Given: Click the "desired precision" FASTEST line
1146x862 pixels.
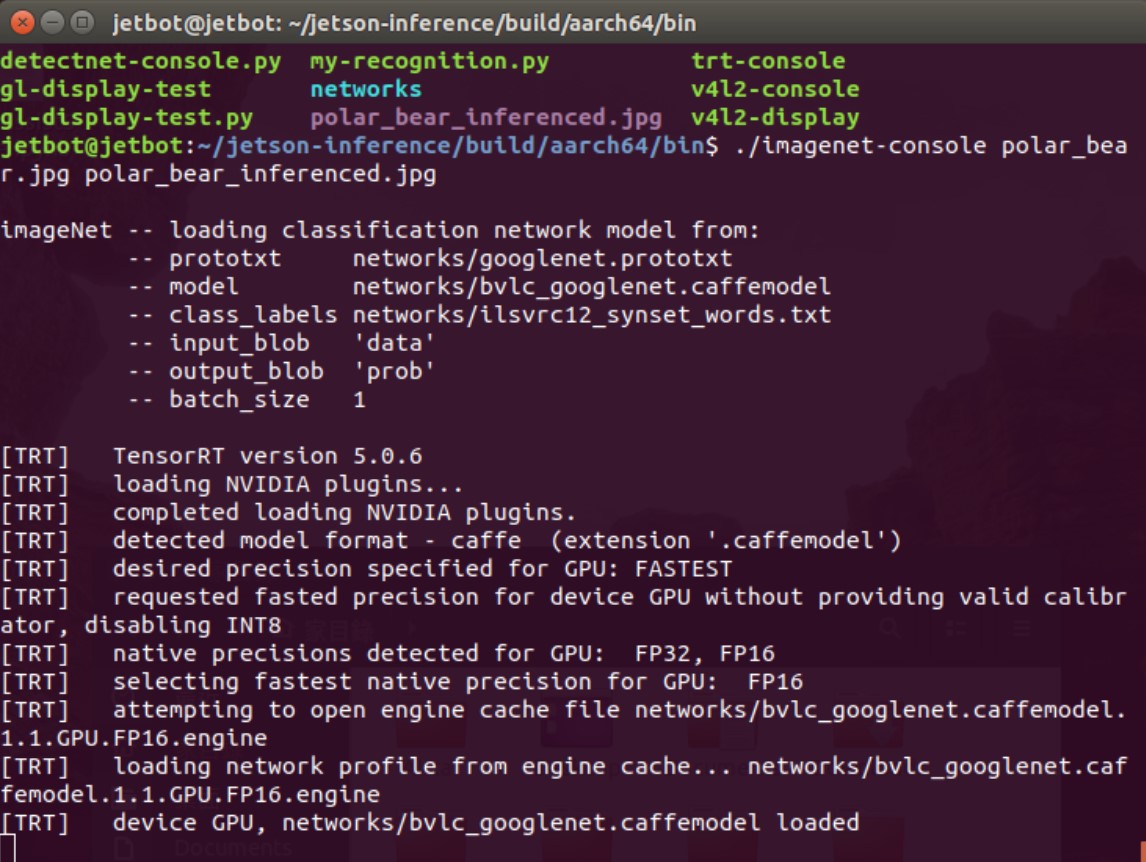Looking at the screenshot, I should pos(422,569).
